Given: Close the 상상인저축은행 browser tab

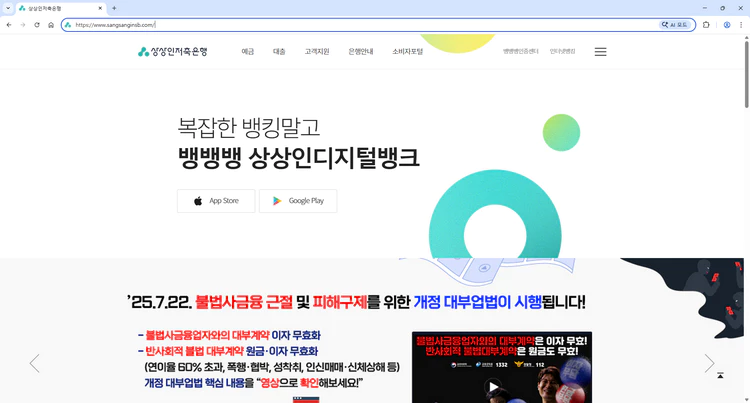Looking at the screenshot, I should 100,8.
